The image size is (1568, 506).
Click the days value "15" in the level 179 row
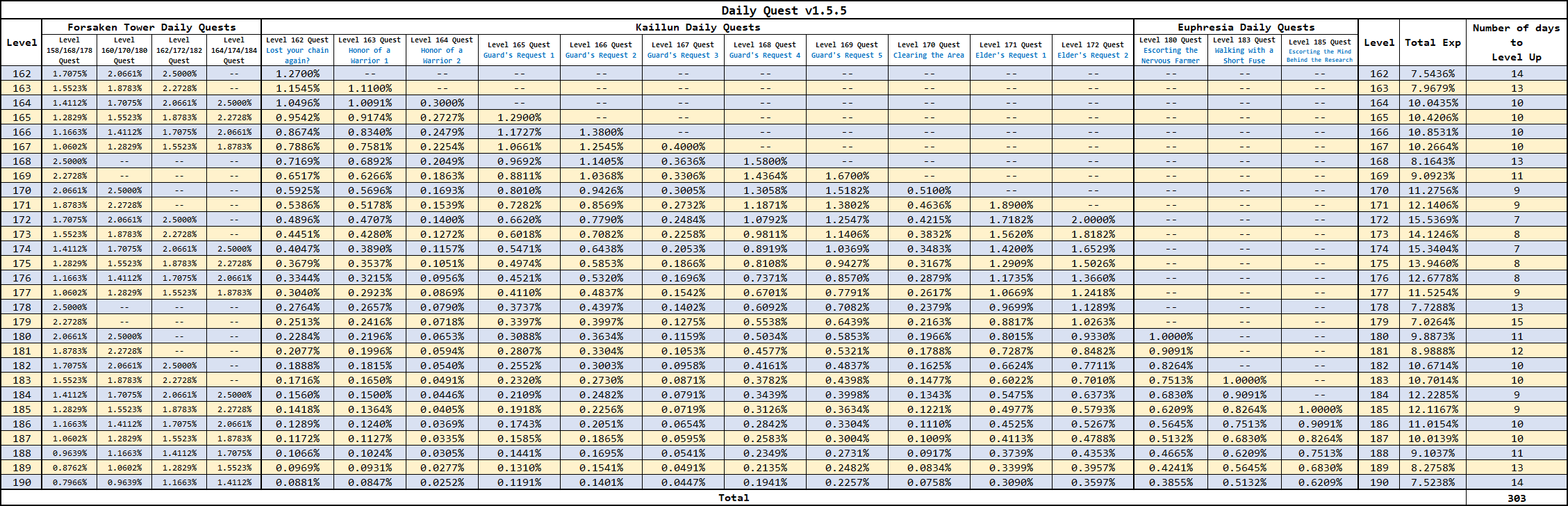point(1517,322)
